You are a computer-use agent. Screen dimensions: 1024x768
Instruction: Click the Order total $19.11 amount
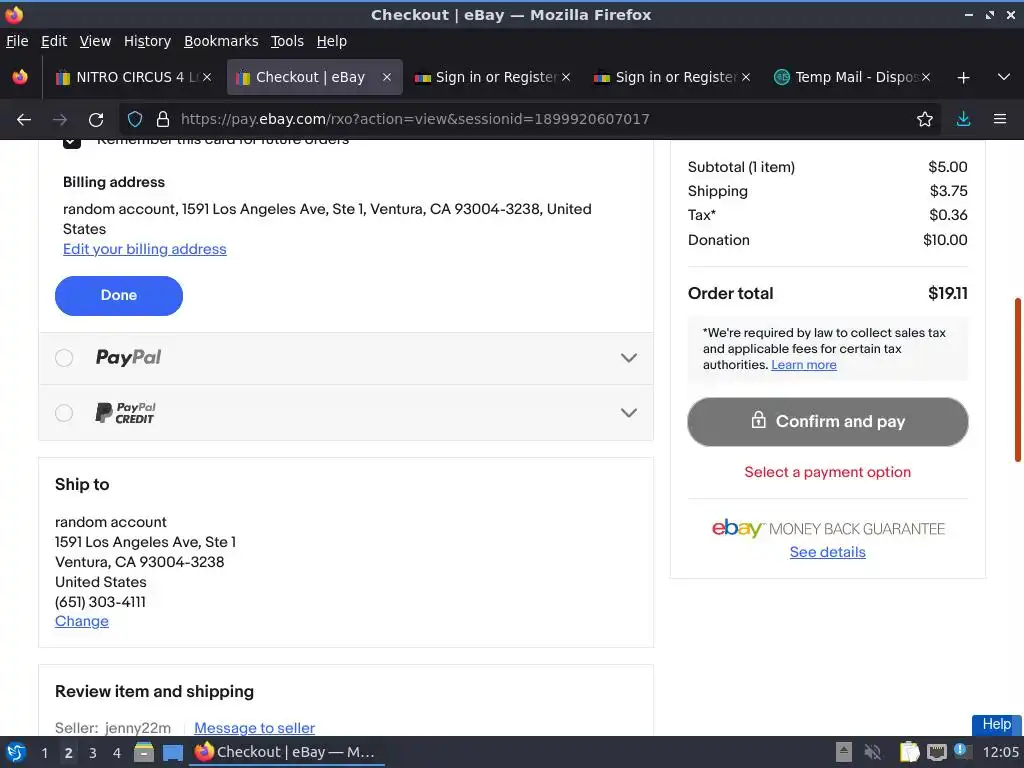(948, 293)
